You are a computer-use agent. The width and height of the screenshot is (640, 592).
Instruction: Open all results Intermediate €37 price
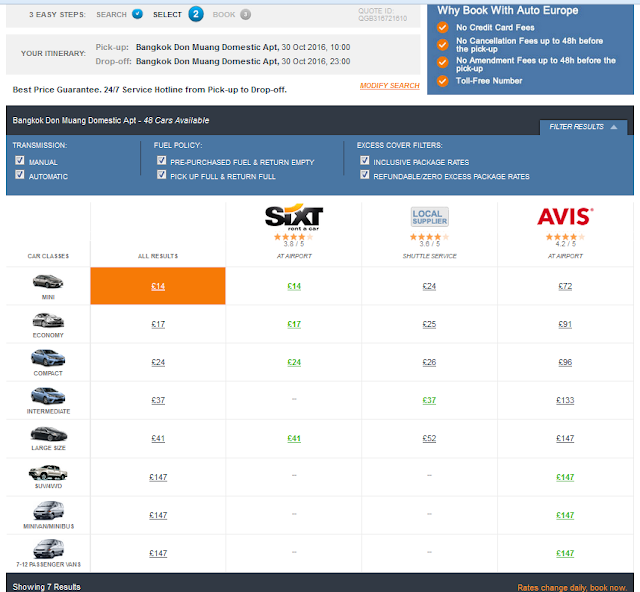point(158,400)
